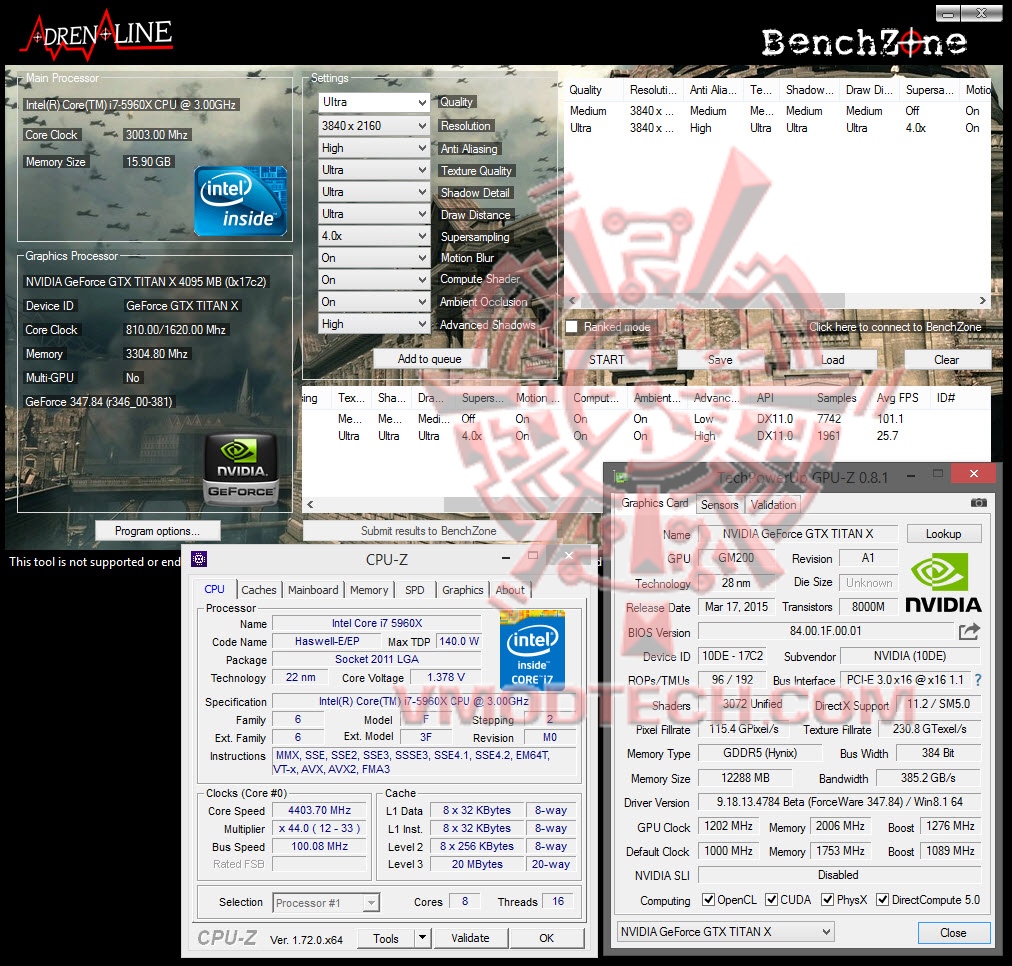Switch to the Sensors tab in GPU-Z
Image resolution: width=1012 pixels, height=966 pixels.
click(719, 505)
